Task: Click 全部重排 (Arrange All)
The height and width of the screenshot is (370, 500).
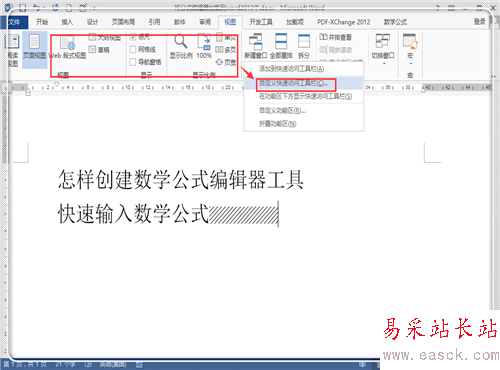Action: (x=281, y=47)
